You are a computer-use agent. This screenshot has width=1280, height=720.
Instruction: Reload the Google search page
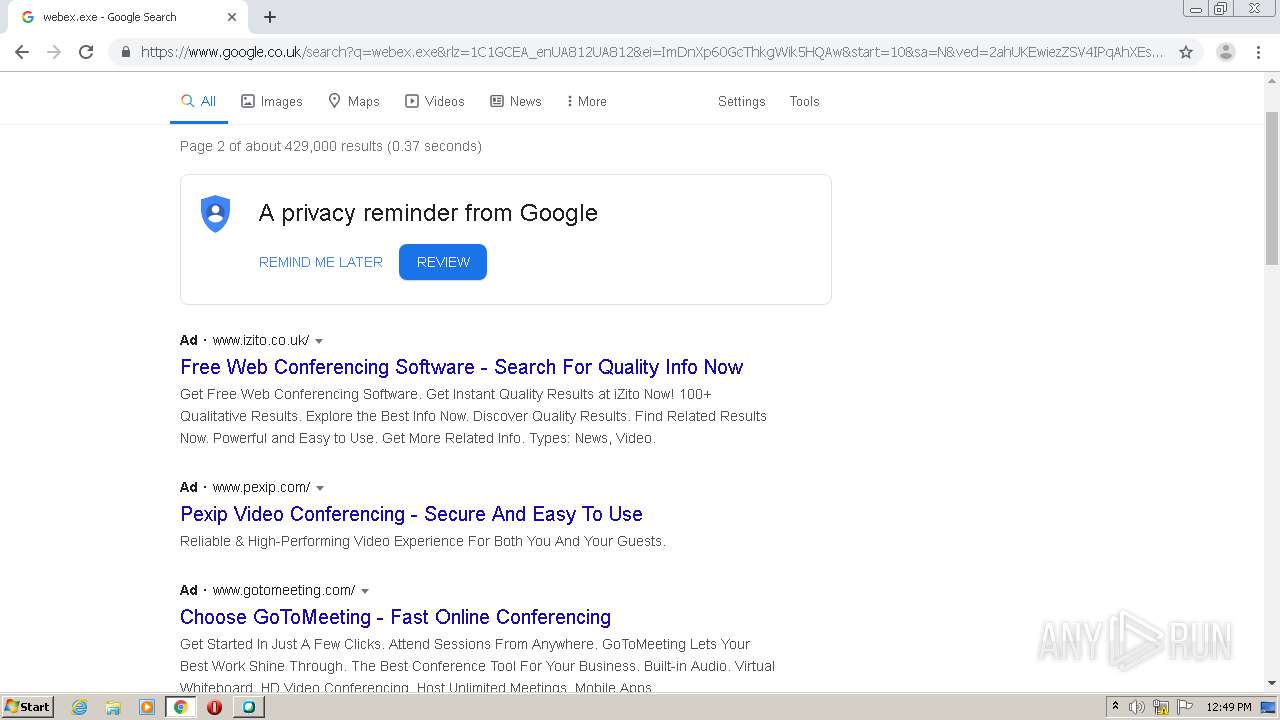pyautogui.click(x=86, y=52)
